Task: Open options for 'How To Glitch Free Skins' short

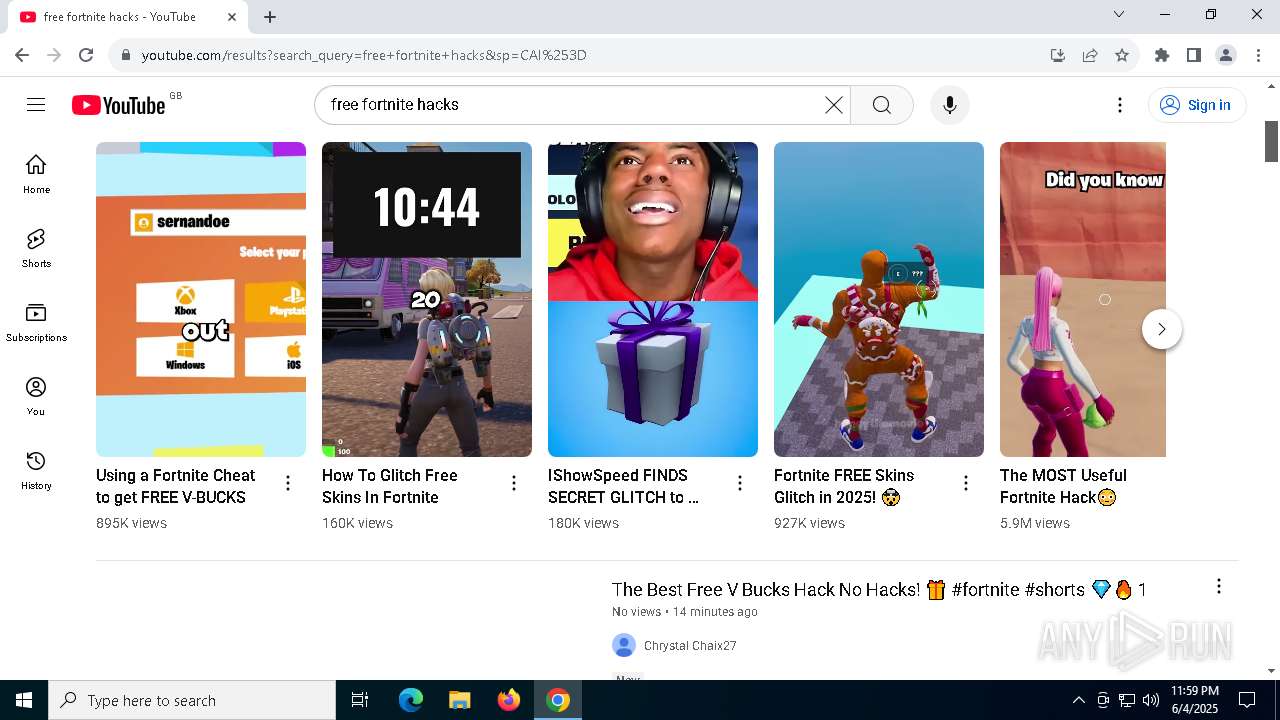Action: [x=514, y=484]
